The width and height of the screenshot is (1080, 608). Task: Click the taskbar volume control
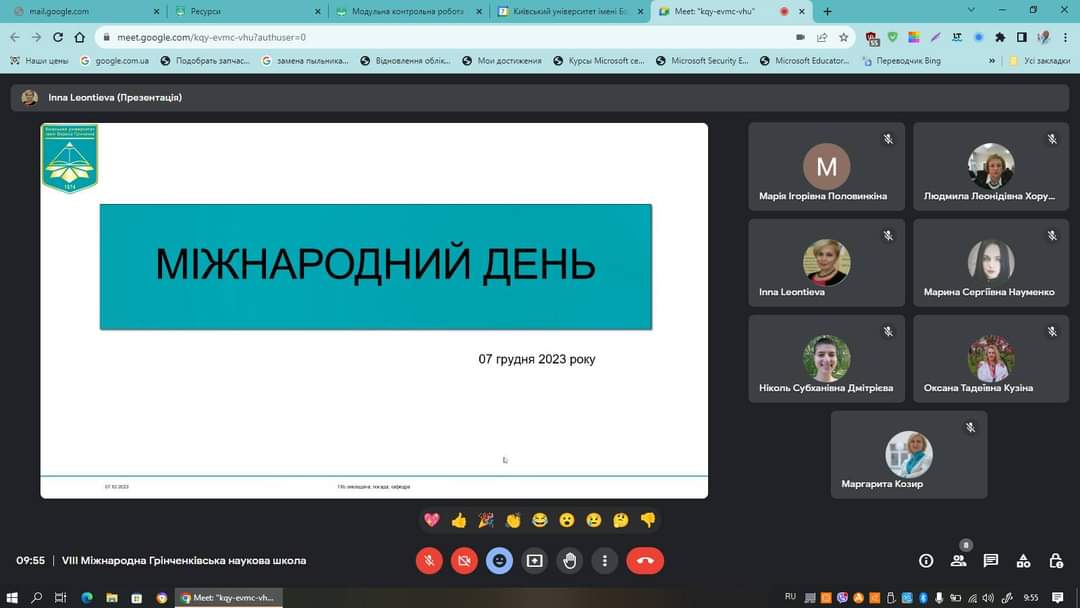[988, 597]
